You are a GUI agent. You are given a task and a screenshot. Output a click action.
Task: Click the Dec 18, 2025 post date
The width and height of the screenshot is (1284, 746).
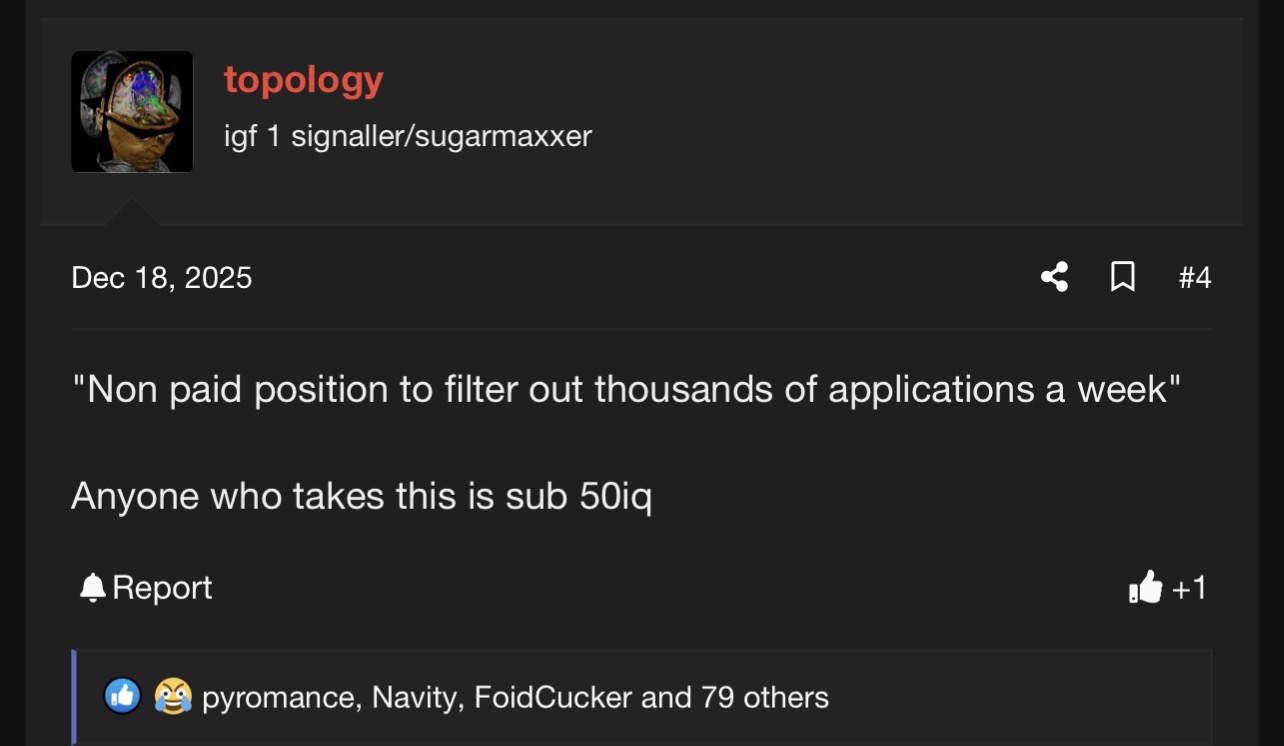(162, 277)
